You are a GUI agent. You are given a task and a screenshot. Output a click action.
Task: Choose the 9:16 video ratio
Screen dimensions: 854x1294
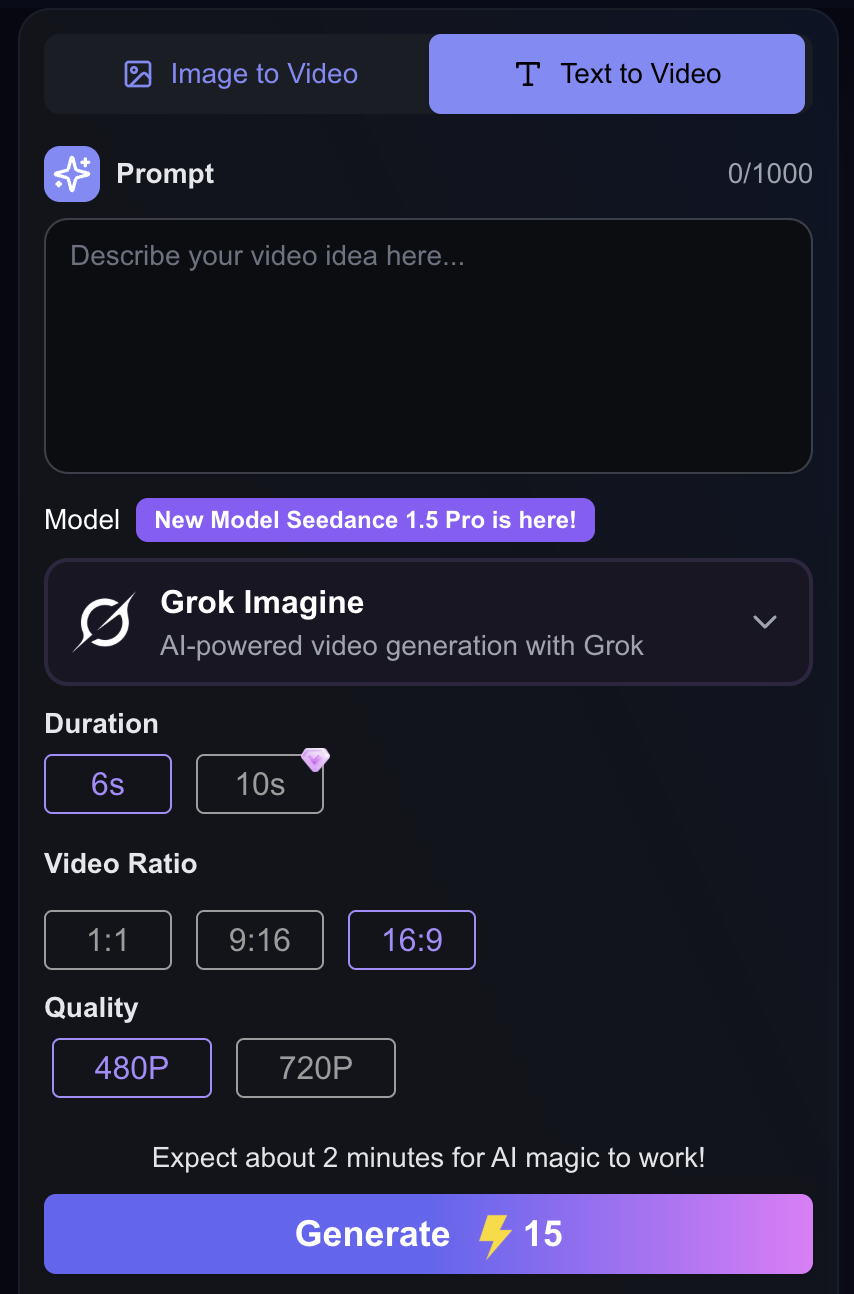260,940
